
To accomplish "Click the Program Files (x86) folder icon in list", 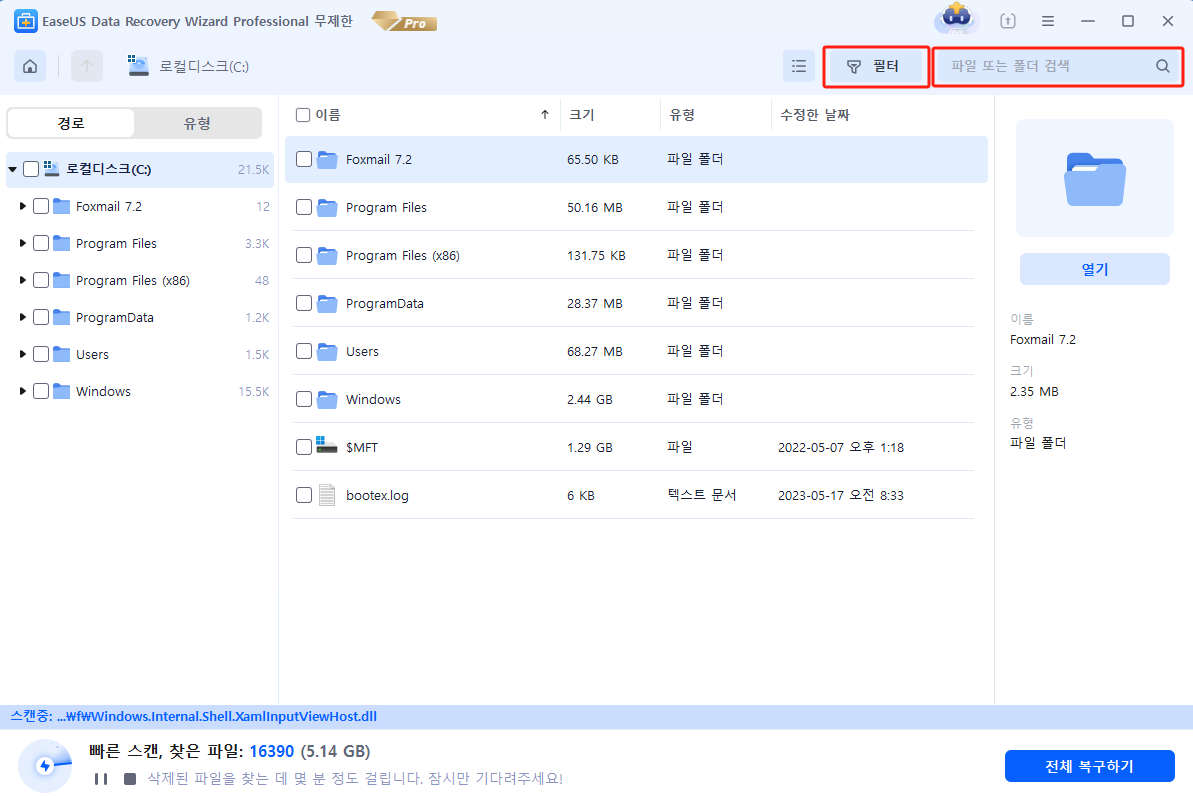I will tap(326, 256).
